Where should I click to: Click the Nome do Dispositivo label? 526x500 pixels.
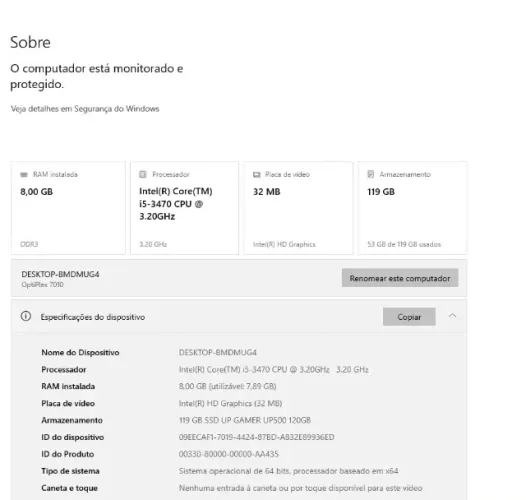click(x=81, y=352)
